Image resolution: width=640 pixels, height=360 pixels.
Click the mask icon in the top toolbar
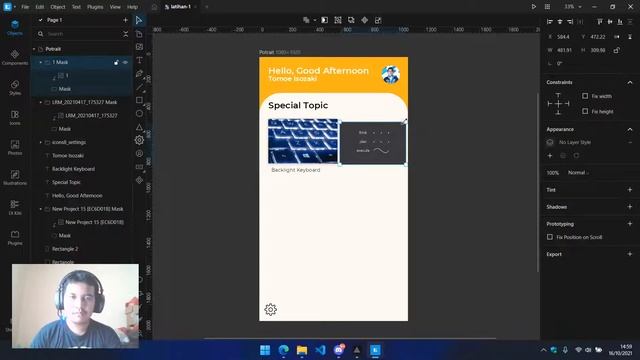[324, 20]
